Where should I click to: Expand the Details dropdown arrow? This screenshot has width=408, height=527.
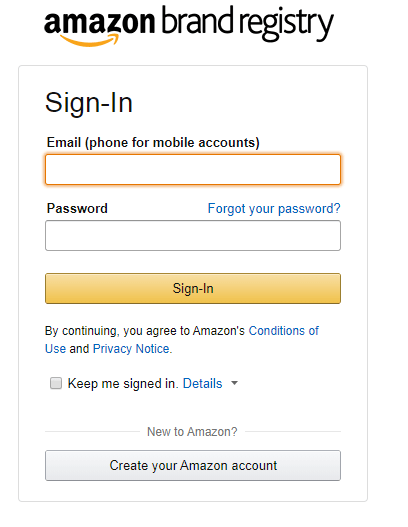[x=235, y=383]
